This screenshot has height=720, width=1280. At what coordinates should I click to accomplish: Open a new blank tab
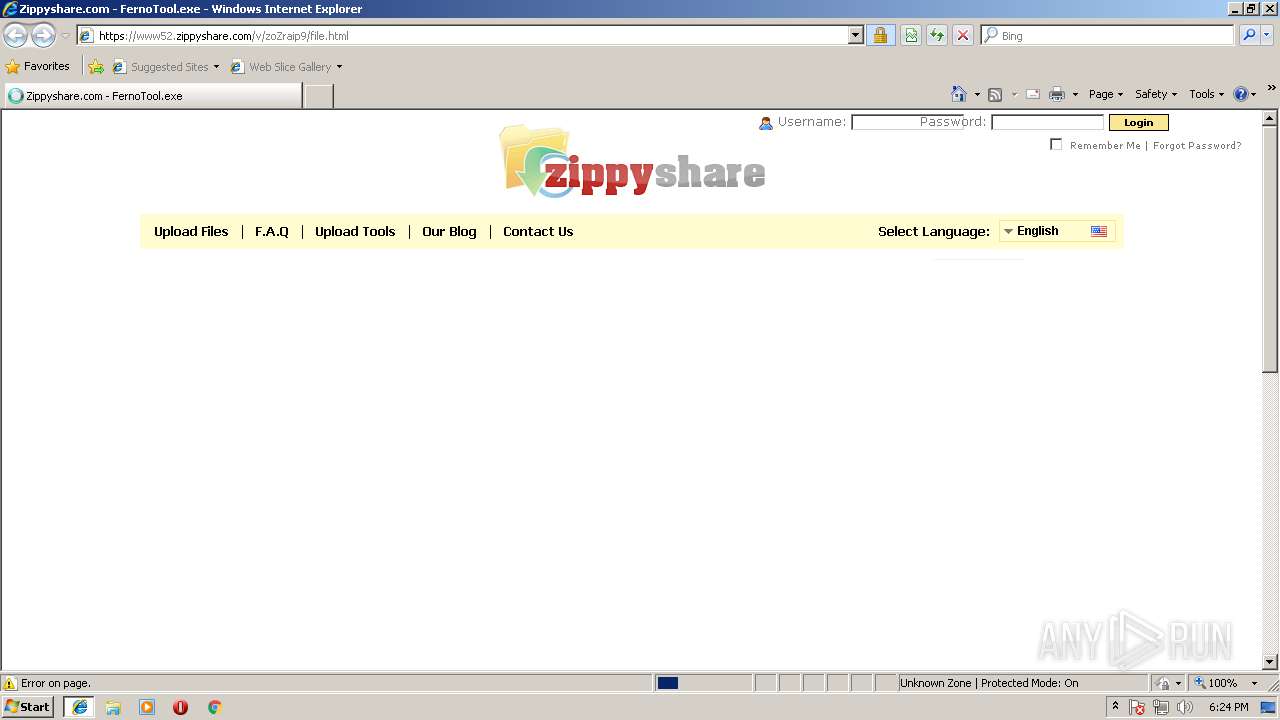click(x=318, y=96)
